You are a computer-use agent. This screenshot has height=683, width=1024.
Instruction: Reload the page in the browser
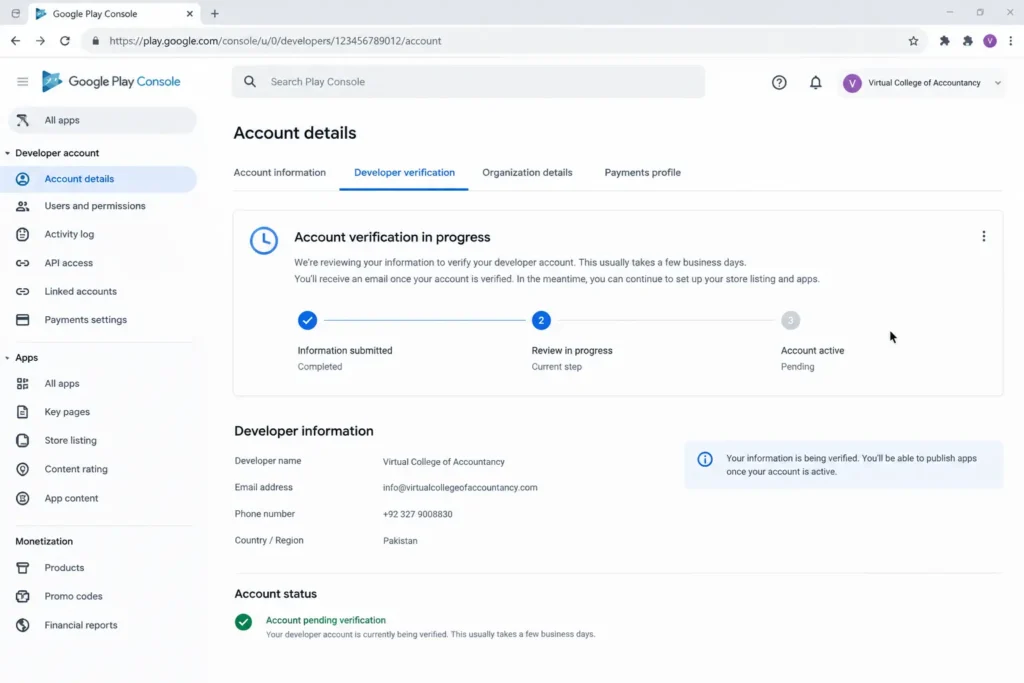(65, 41)
